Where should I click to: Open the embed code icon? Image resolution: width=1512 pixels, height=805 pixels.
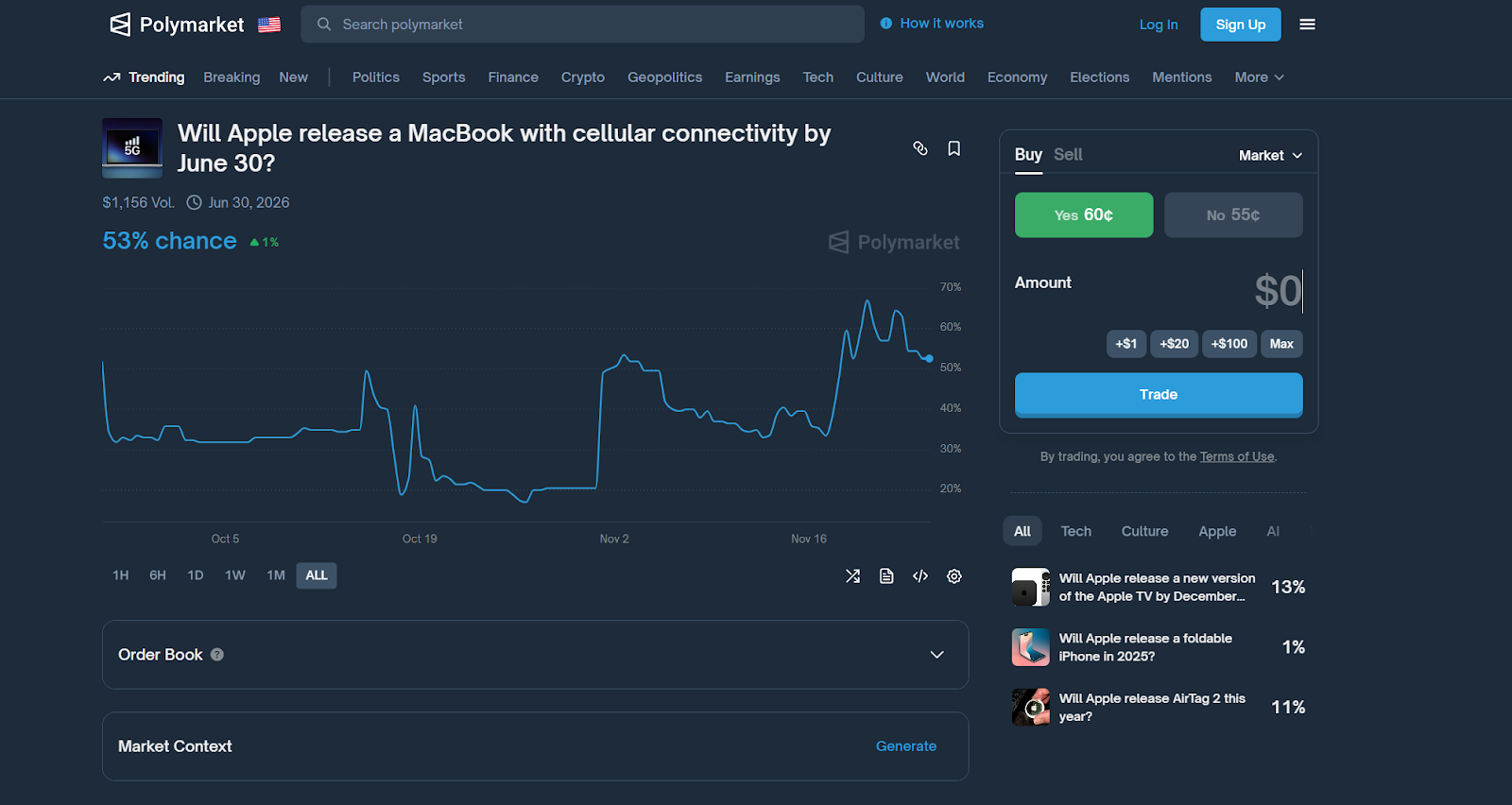[920, 576]
